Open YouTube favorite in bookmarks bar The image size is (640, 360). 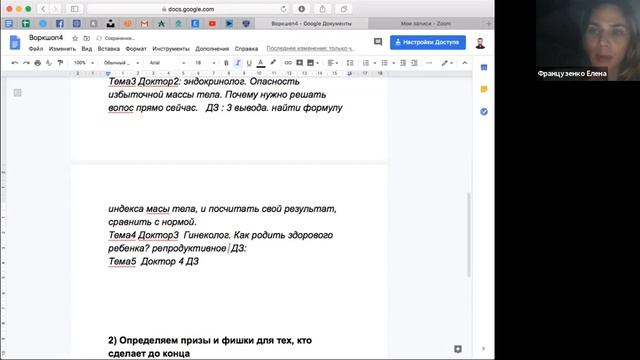212,24
